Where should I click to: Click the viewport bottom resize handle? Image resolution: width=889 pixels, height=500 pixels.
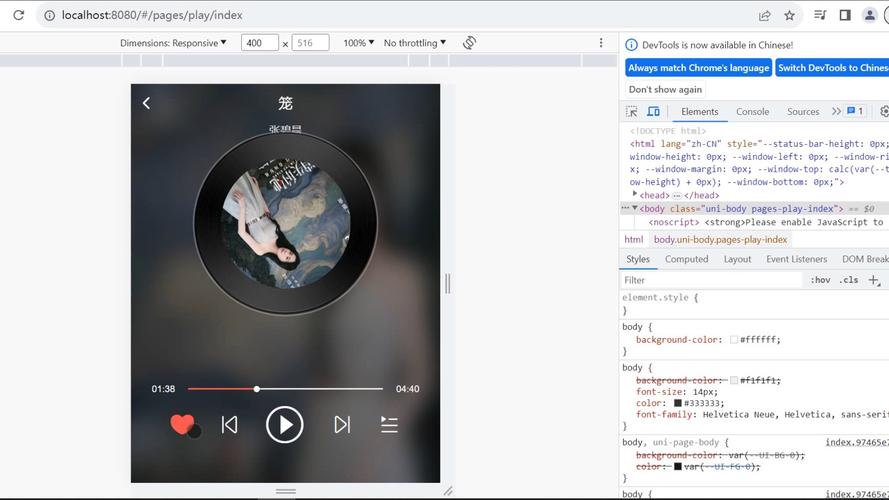tap(286, 491)
